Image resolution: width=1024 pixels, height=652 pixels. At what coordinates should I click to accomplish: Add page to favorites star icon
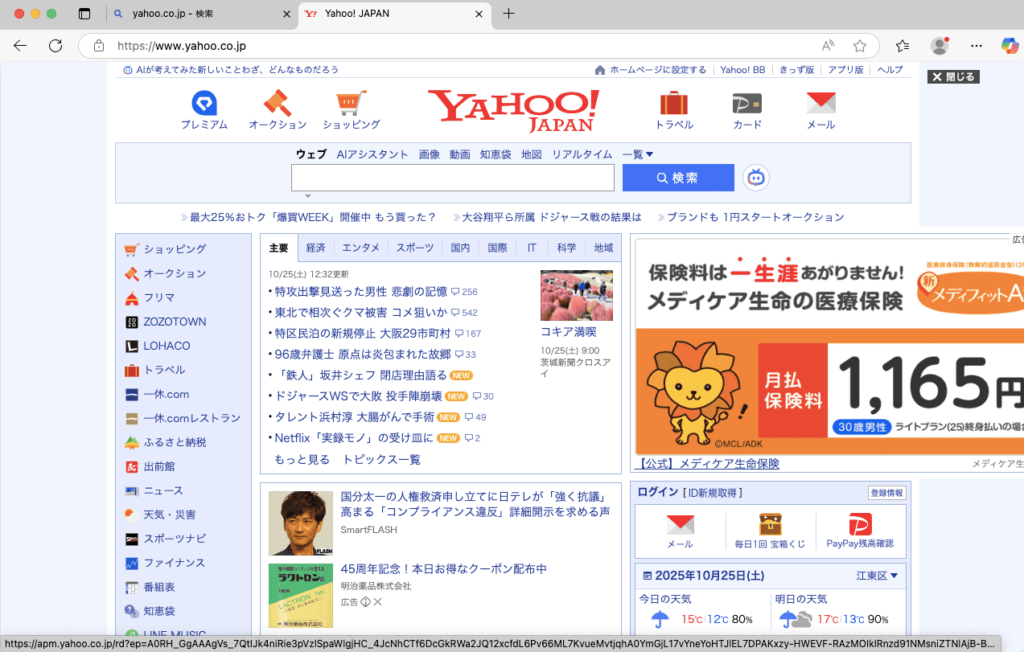coord(859,46)
